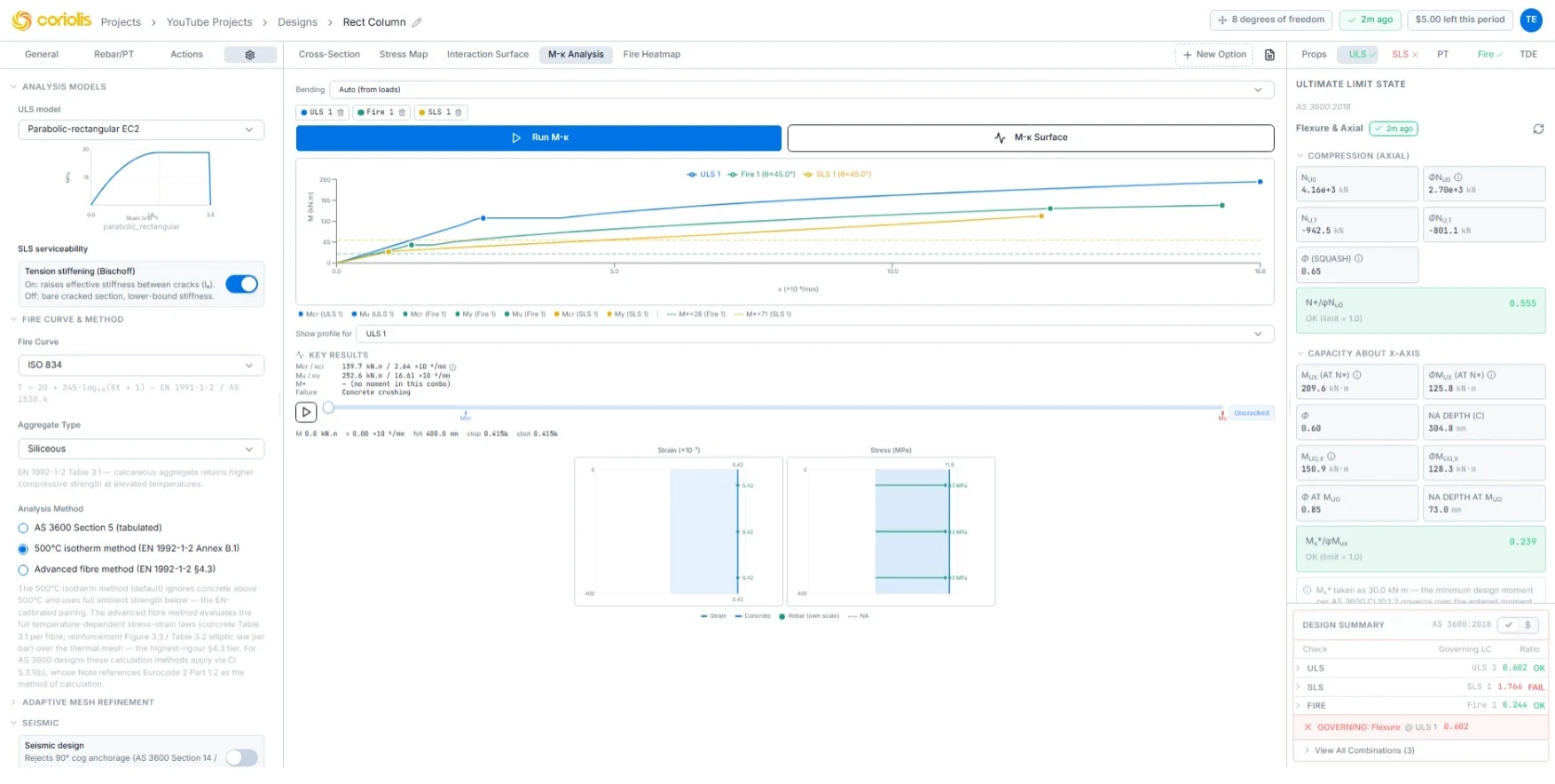This screenshot has width=1555, height=784.
Task: Toggle Seismic design switch
Action: pos(241,757)
